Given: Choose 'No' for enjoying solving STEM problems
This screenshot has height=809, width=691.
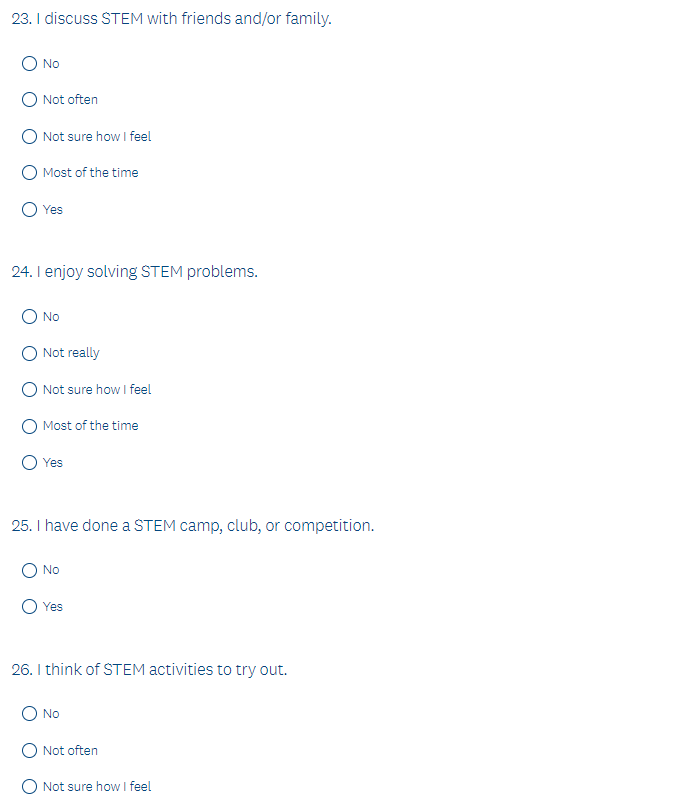Looking at the screenshot, I should click(x=30, y=317).
